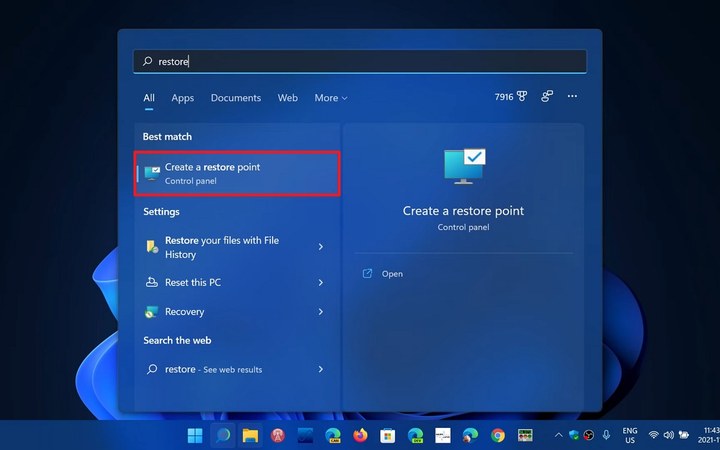This screenshot has height=450, width=720.
Task: Click the microphone tray icon
Action: (x=606, y=435)
